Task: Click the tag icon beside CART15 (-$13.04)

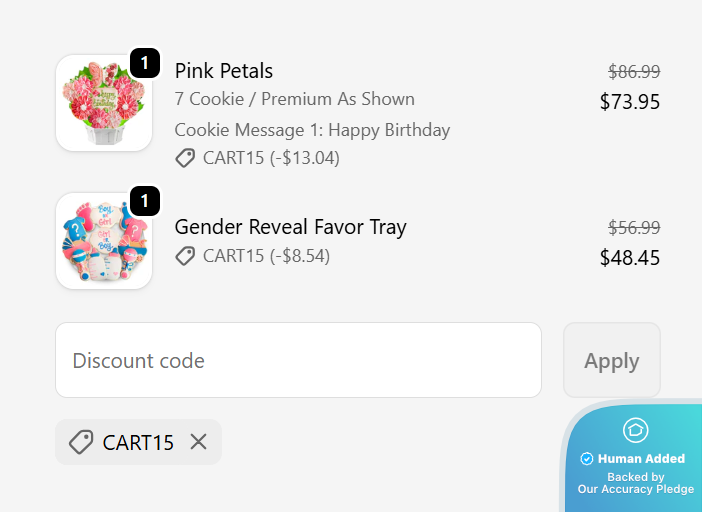Action: 185,158
